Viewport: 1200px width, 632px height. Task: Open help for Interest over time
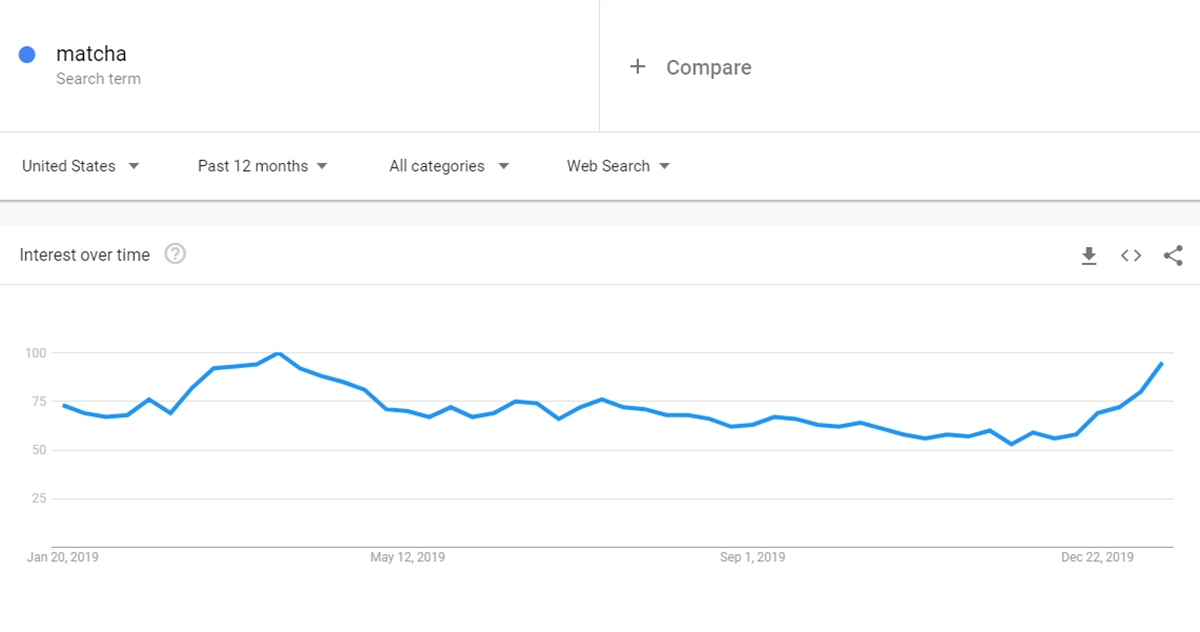pyautogui.click(x=175, y=254)
